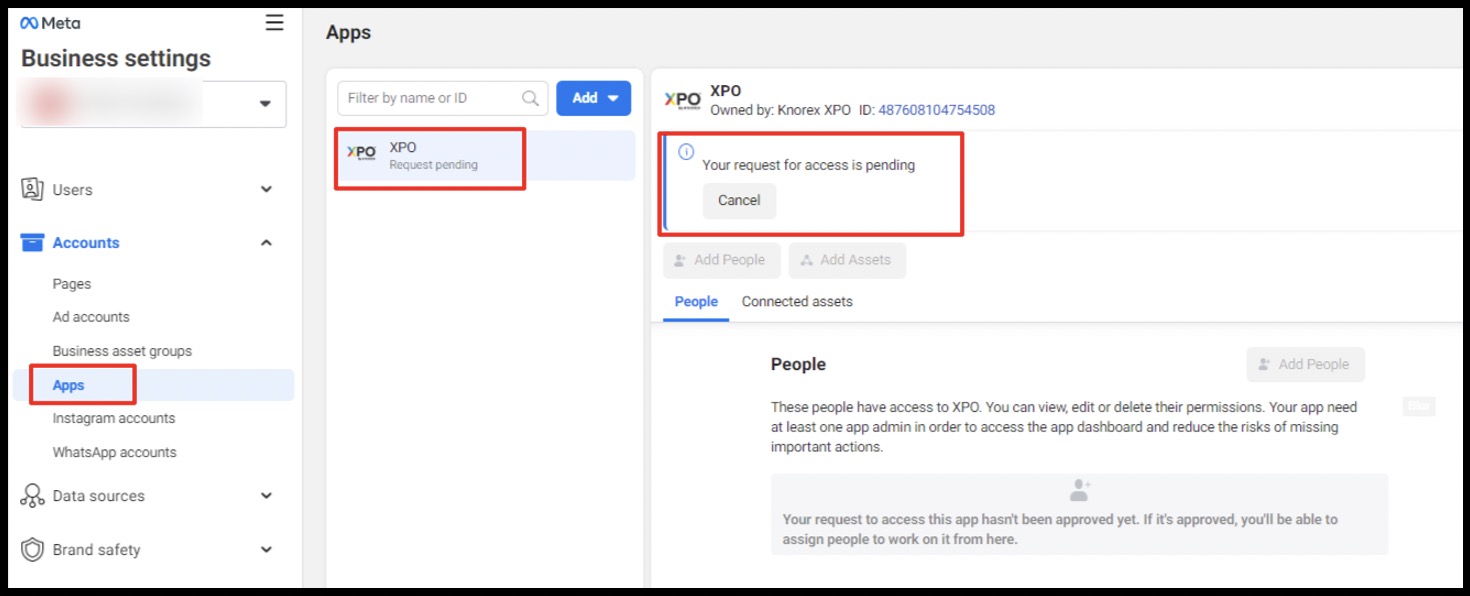Click the search magnifier icon
The image size is (1470, 596).
click(530, 98)
